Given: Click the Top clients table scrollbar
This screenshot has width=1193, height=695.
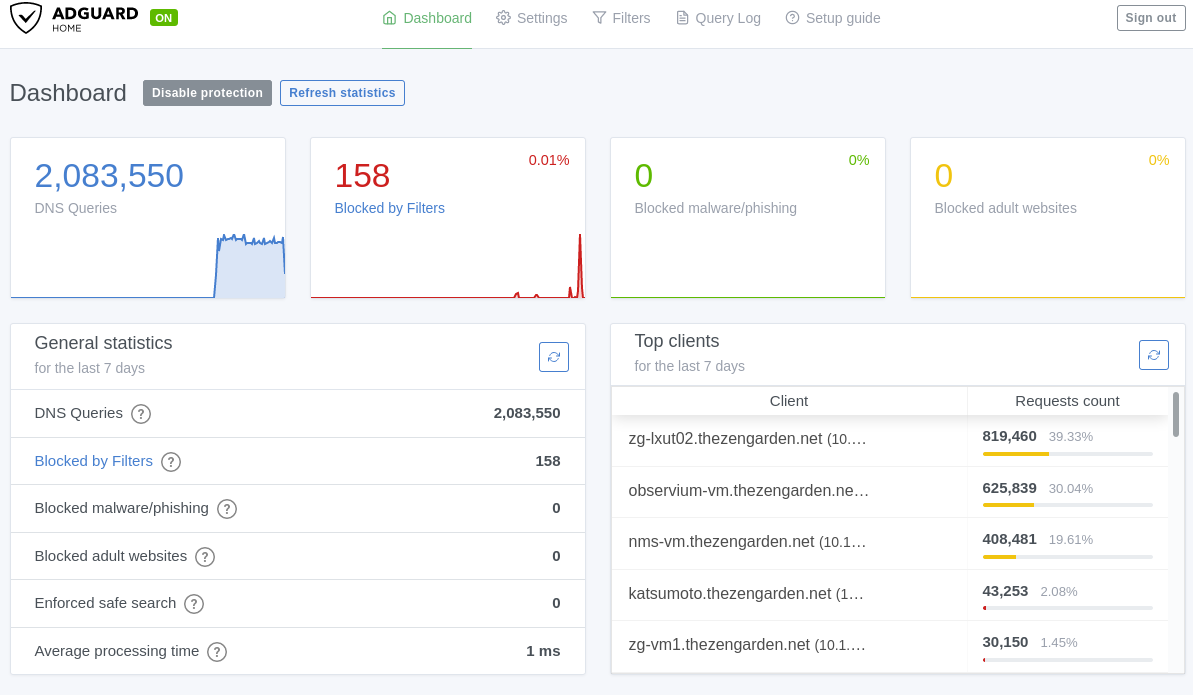Looking at the screenshot, I should 1176,414.
